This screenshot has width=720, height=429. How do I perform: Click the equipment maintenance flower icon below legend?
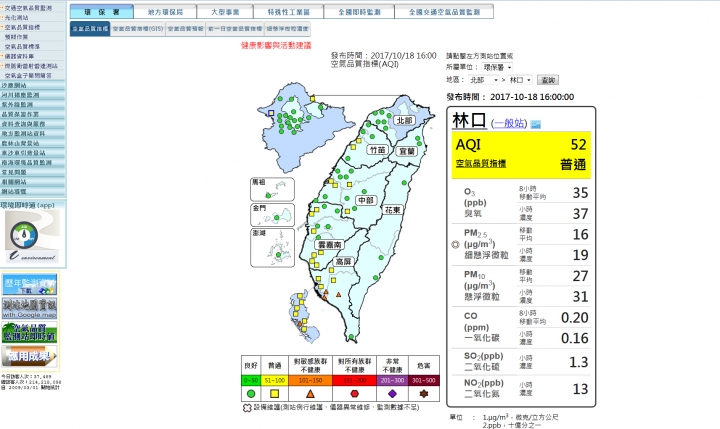pyautogui.click(x=247, y=407)
